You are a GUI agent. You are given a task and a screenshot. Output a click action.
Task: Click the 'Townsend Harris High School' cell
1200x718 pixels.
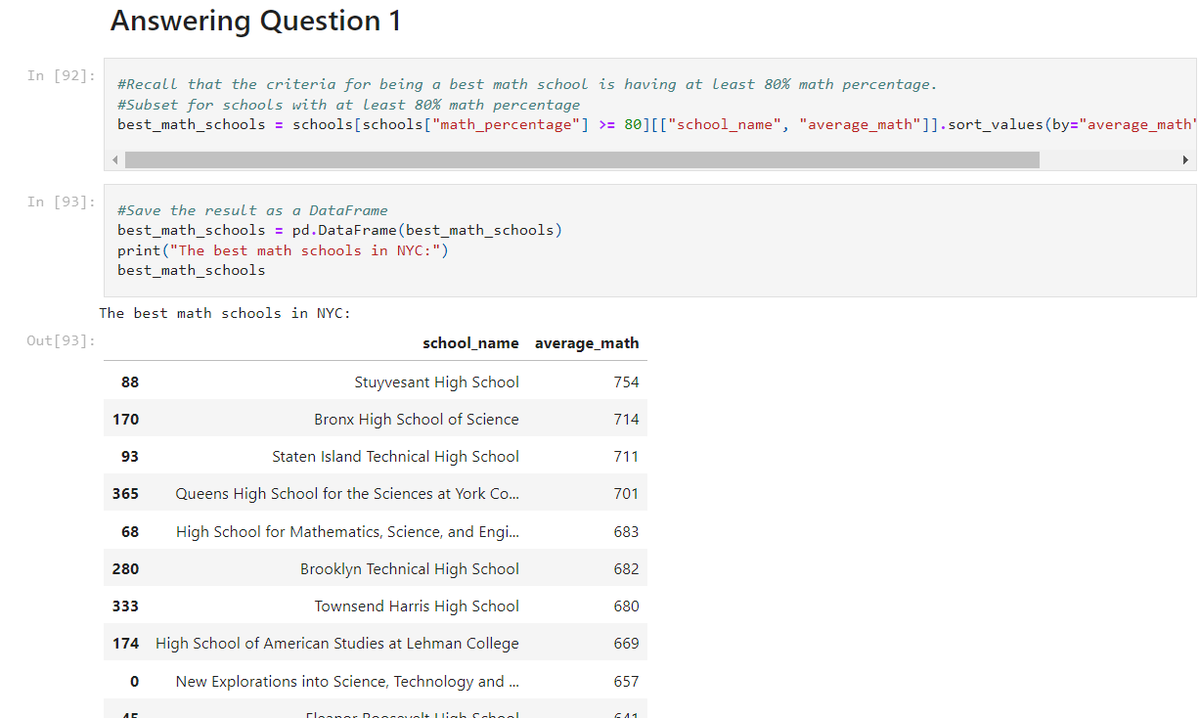coord(417,606)
